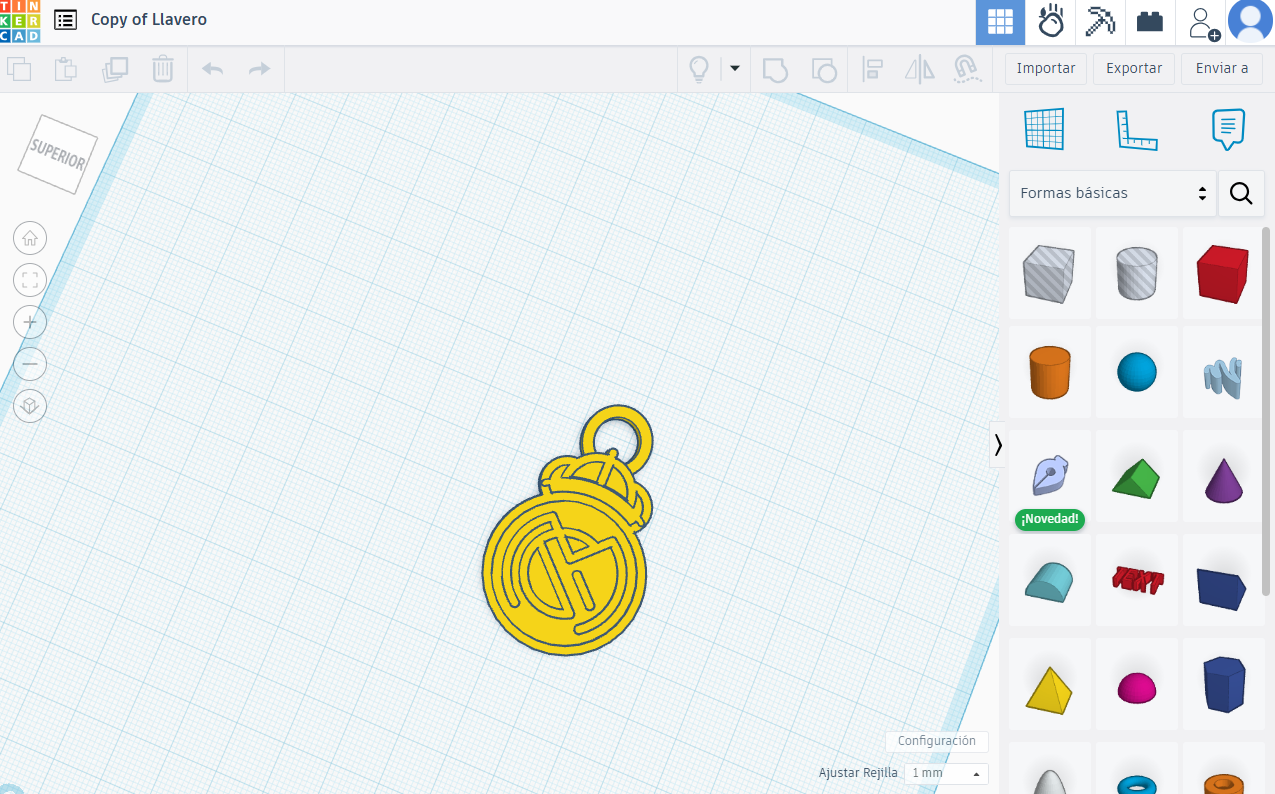Screen dimensions: 1275x794
Task: Select the red Box shape thumbnail
Action: pos(1222,273)
